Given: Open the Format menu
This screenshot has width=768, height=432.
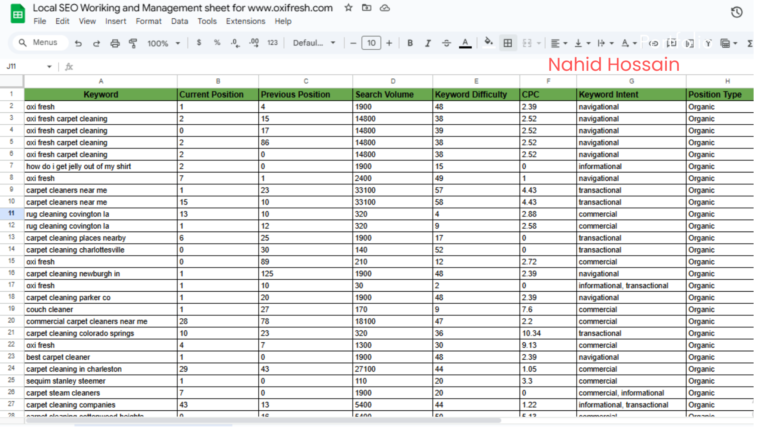Looking at the screenshot, I should (148, 21).
